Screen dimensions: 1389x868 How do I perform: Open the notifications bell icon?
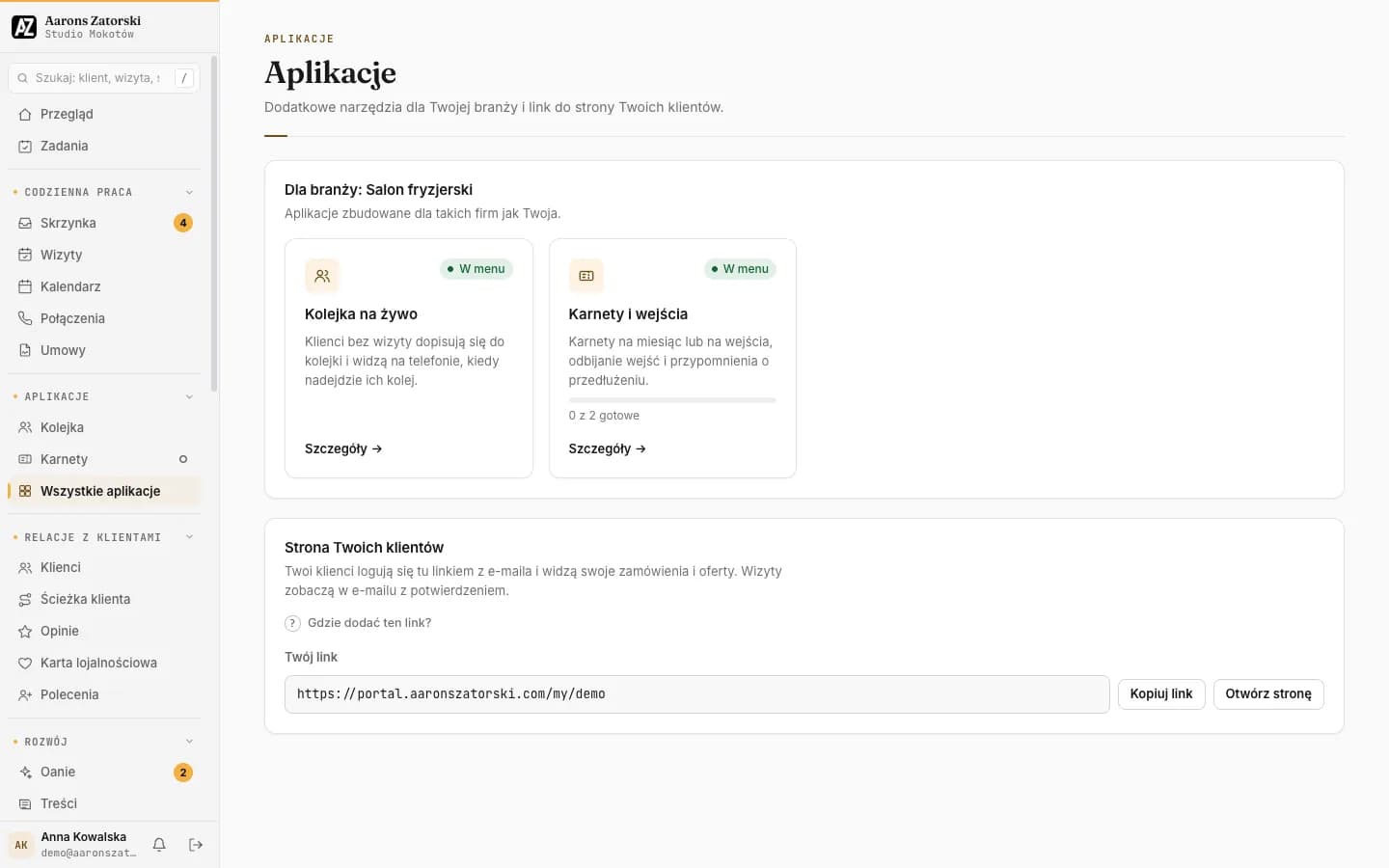[x=159, y=845]
